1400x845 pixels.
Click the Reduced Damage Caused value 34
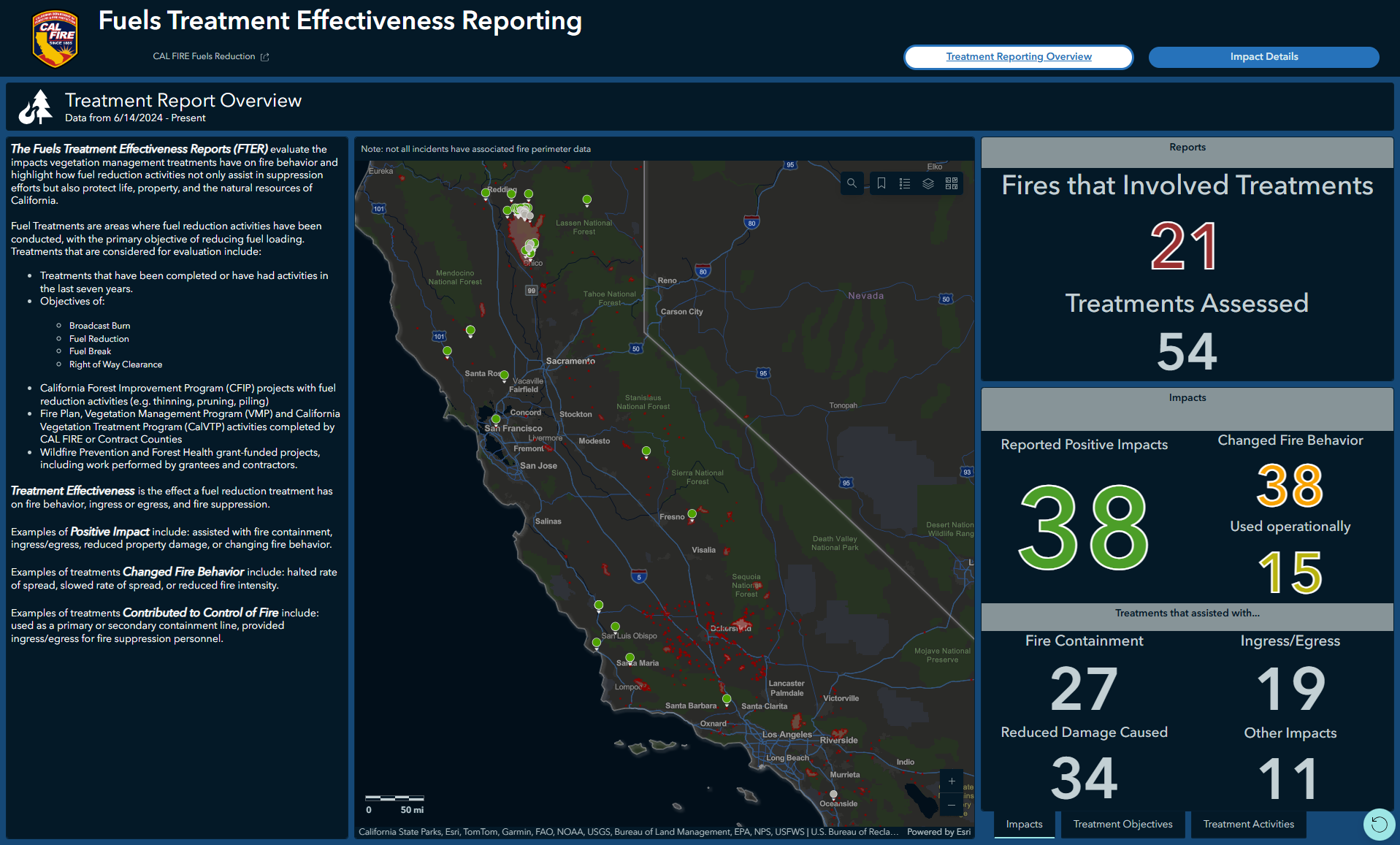1084,779
